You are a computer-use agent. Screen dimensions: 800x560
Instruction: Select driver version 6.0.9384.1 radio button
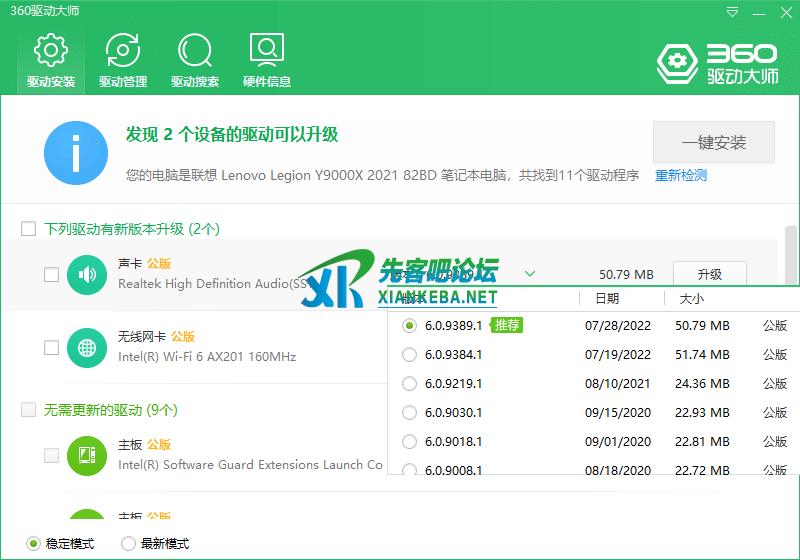(409, 354)
